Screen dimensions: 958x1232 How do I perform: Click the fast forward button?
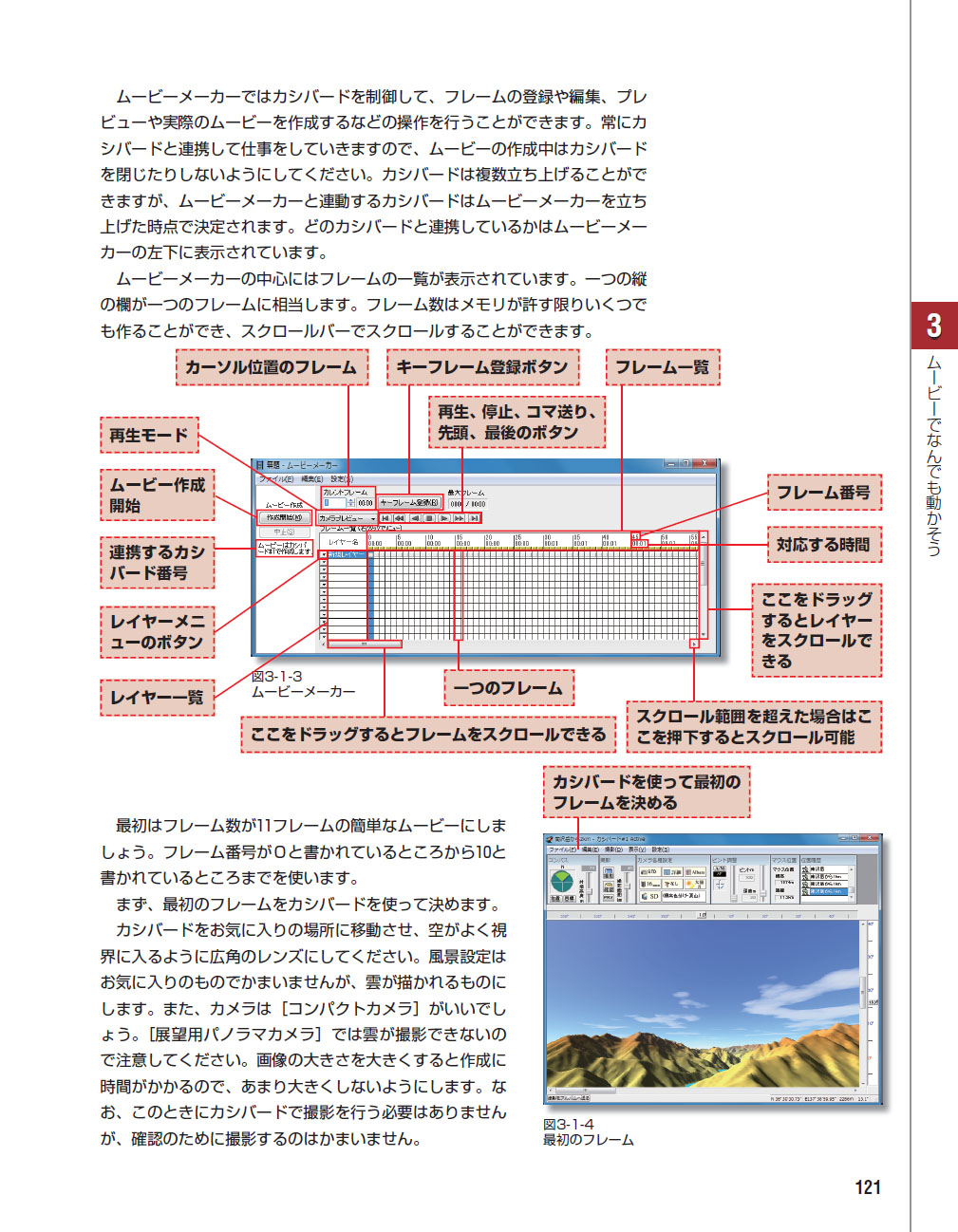click(x=460, y=518)
